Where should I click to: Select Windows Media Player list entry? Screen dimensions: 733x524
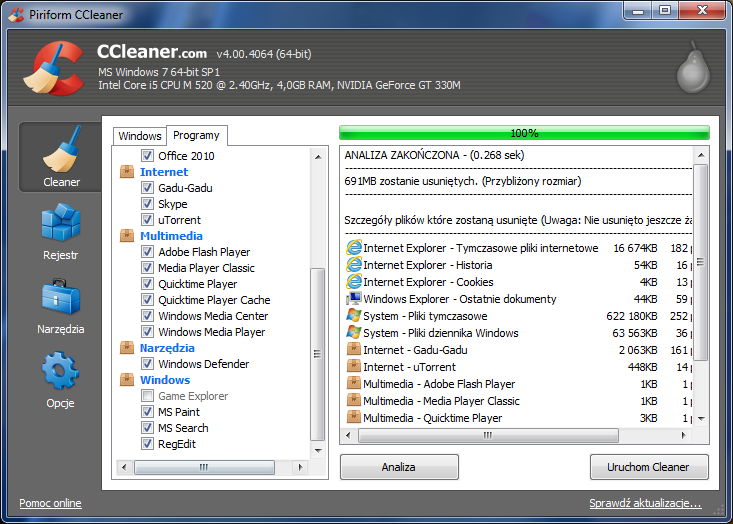[212, 332]
